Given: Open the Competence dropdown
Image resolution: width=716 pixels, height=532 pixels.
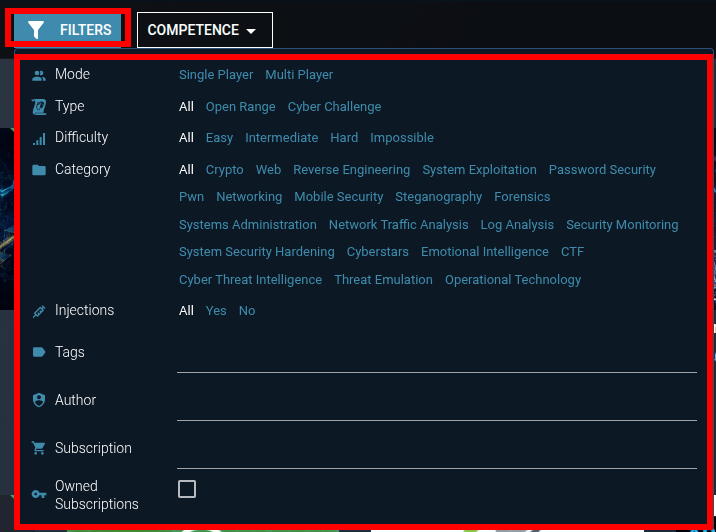Looking at the screenshot, I should point(205,30).
